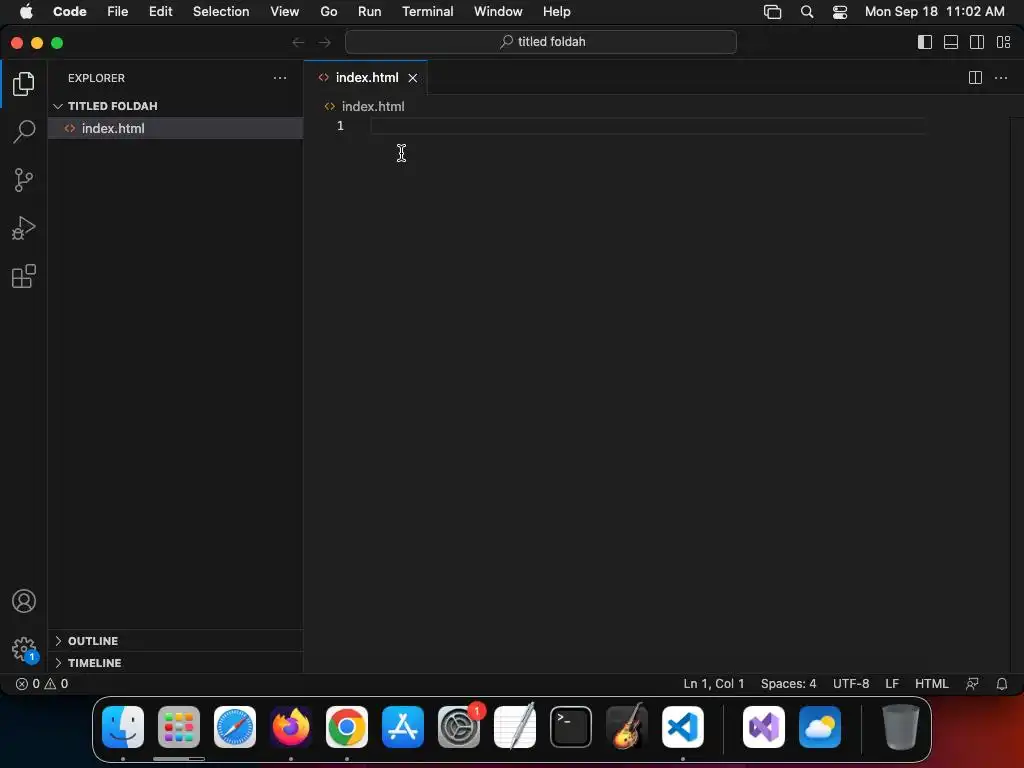Toggle the secondary side bar
The height and width of the screenshot is (768, 1024).
[x=977, y=42]
